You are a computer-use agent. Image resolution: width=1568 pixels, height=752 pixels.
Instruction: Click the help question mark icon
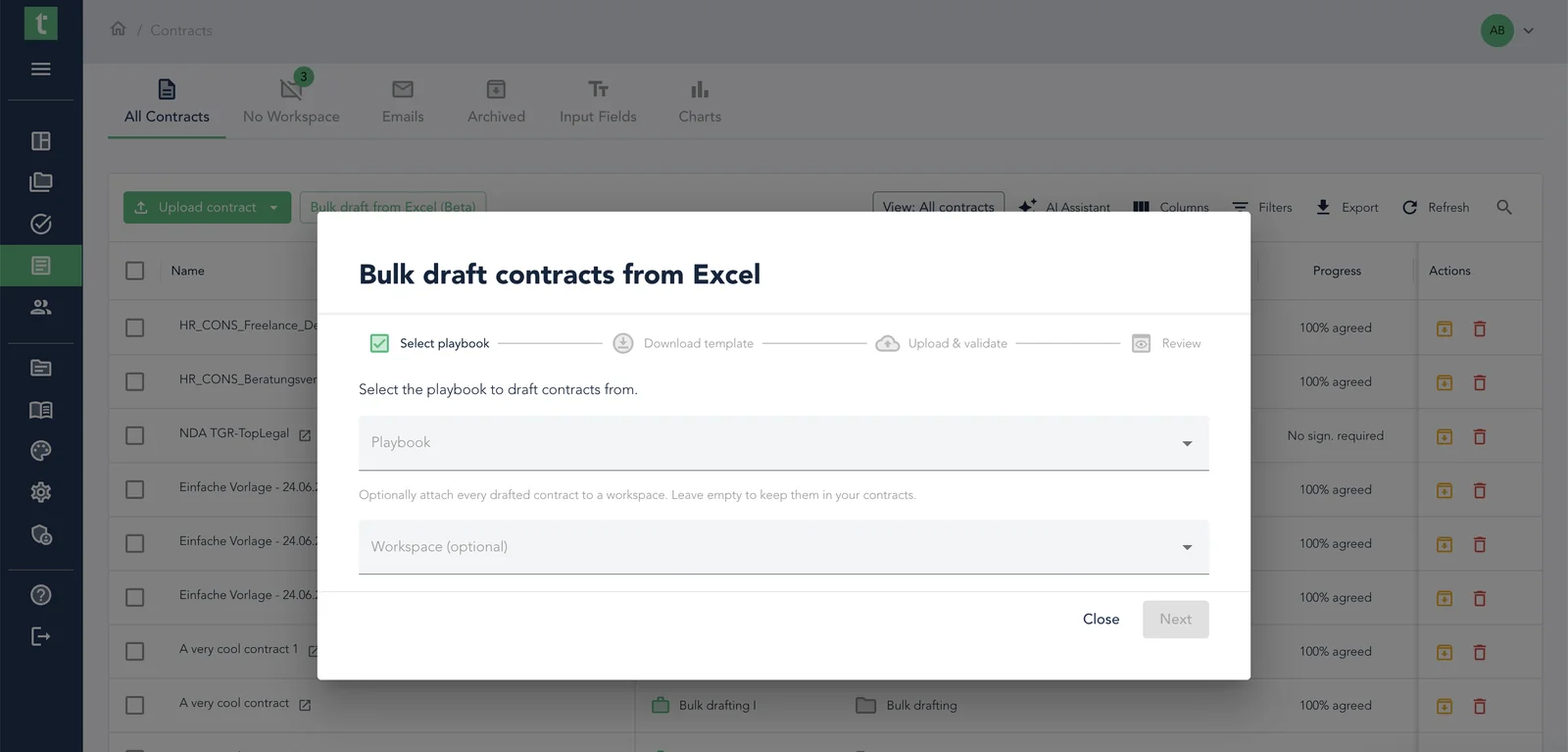(40, 595)
